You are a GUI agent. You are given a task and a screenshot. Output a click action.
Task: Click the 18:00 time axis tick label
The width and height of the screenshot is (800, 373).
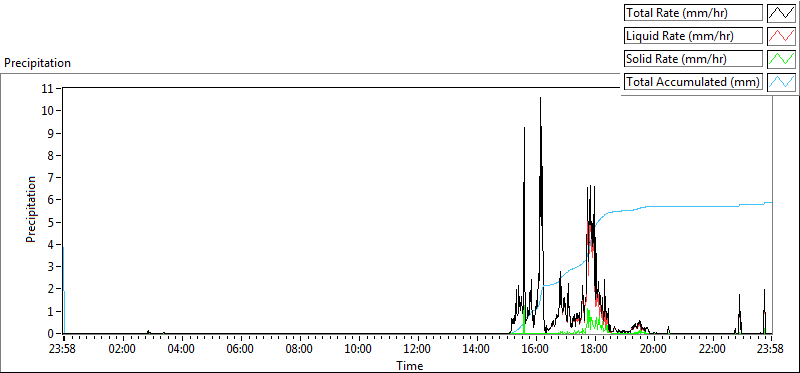pyautogui.click(x=594, y=350)
